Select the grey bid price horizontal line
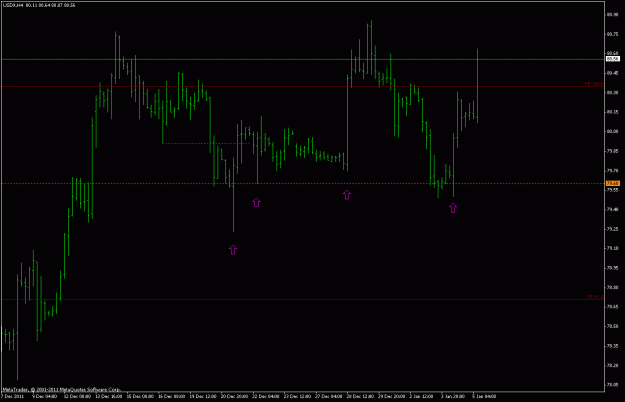Image resolution: width=625 pixels, height=402 pixels. click(x=303, y=59)
